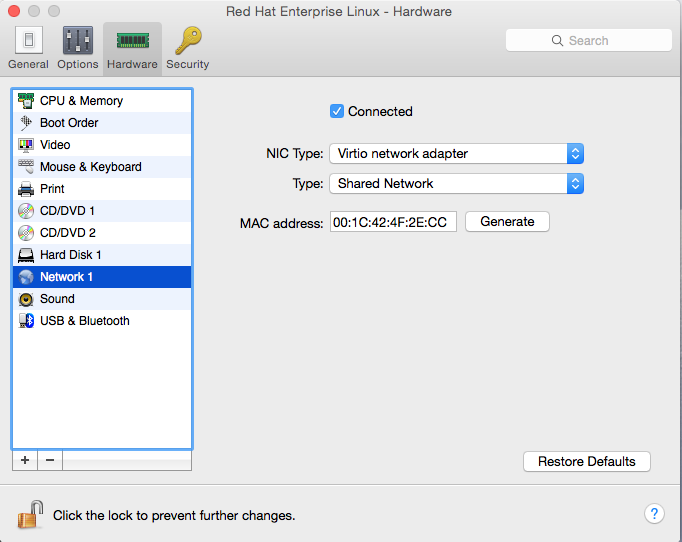Image resolution: width=682 pixels, height=542 pixels.
Task: Select 'Boot Order' text in list
Action: tap(69, 123)
